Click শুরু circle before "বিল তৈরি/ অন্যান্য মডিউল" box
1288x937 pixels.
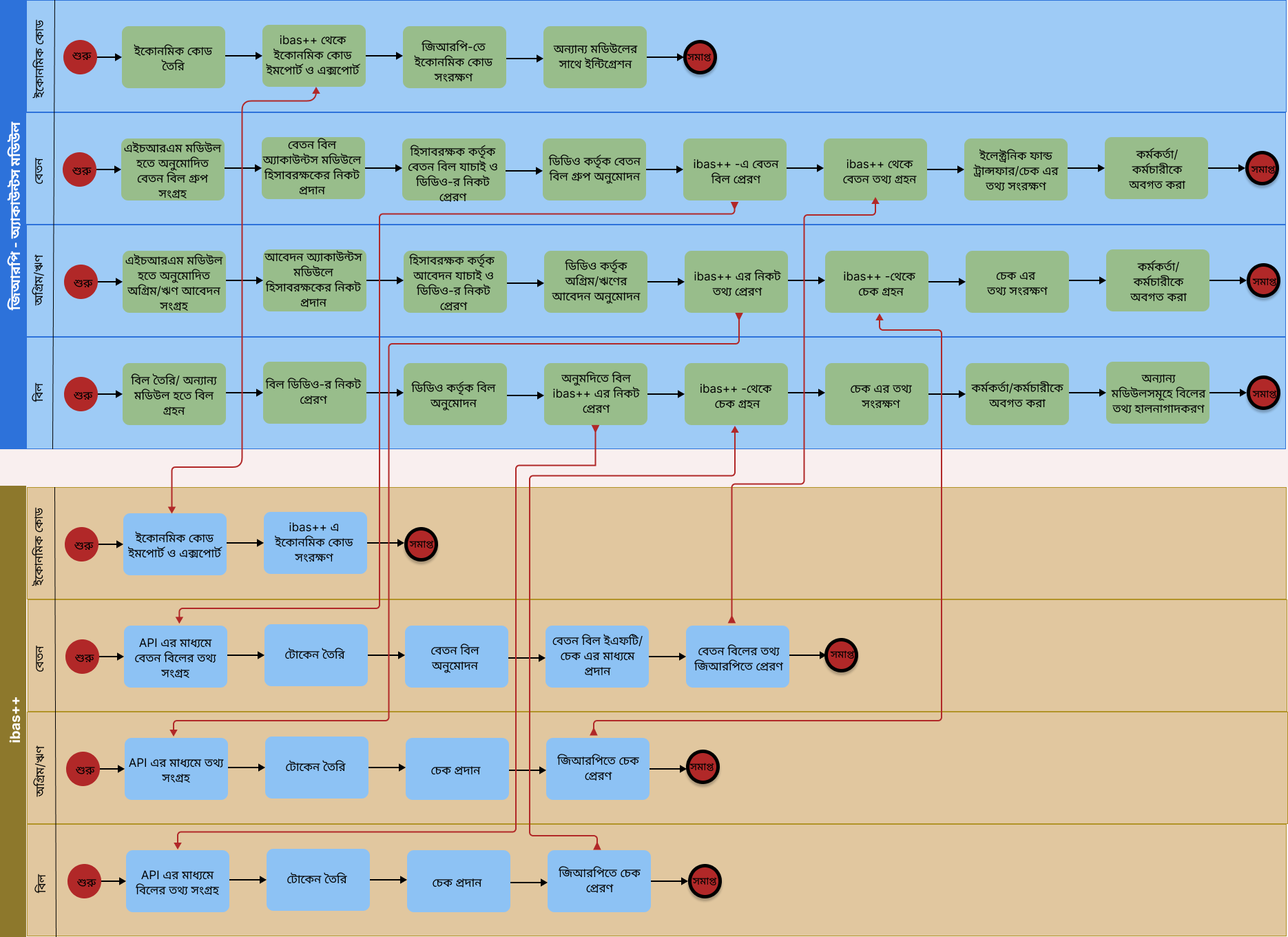pyautogui.click(x=81, y=394)
